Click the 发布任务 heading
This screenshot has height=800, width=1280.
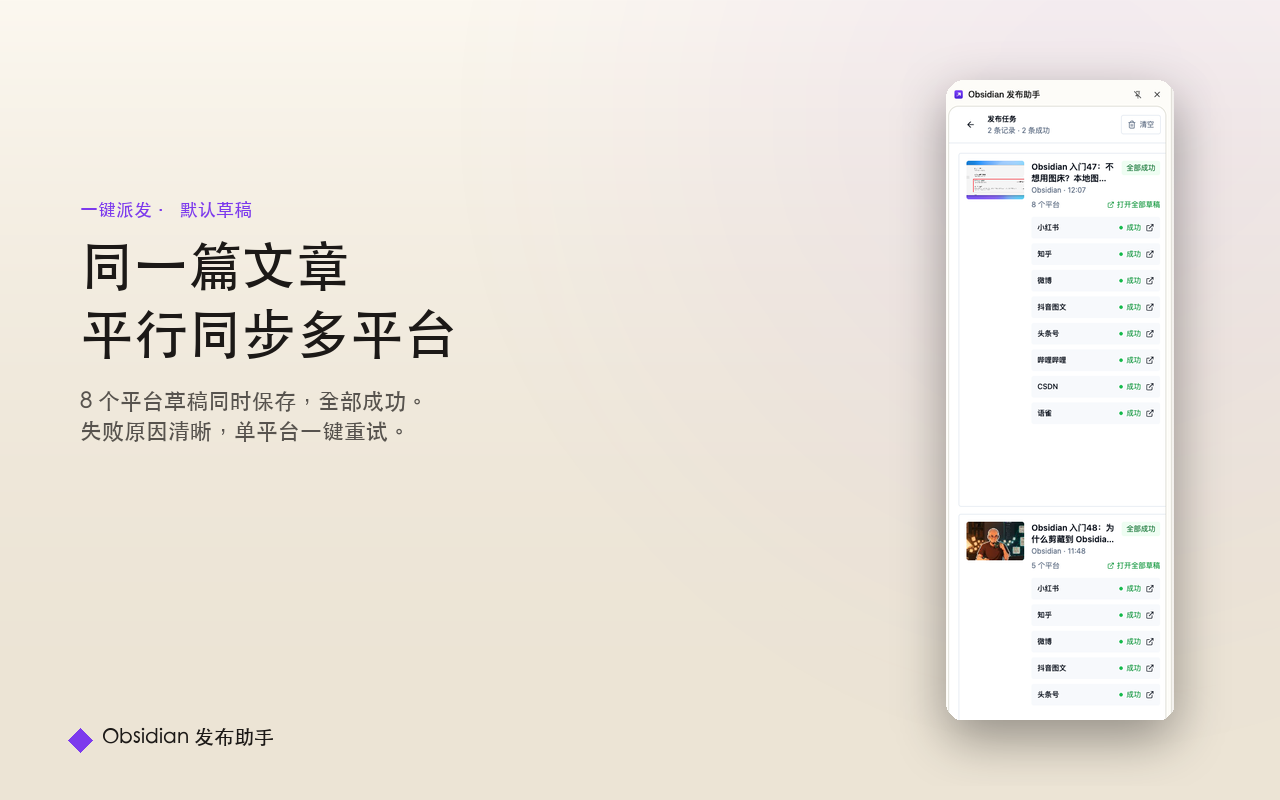1002,119
